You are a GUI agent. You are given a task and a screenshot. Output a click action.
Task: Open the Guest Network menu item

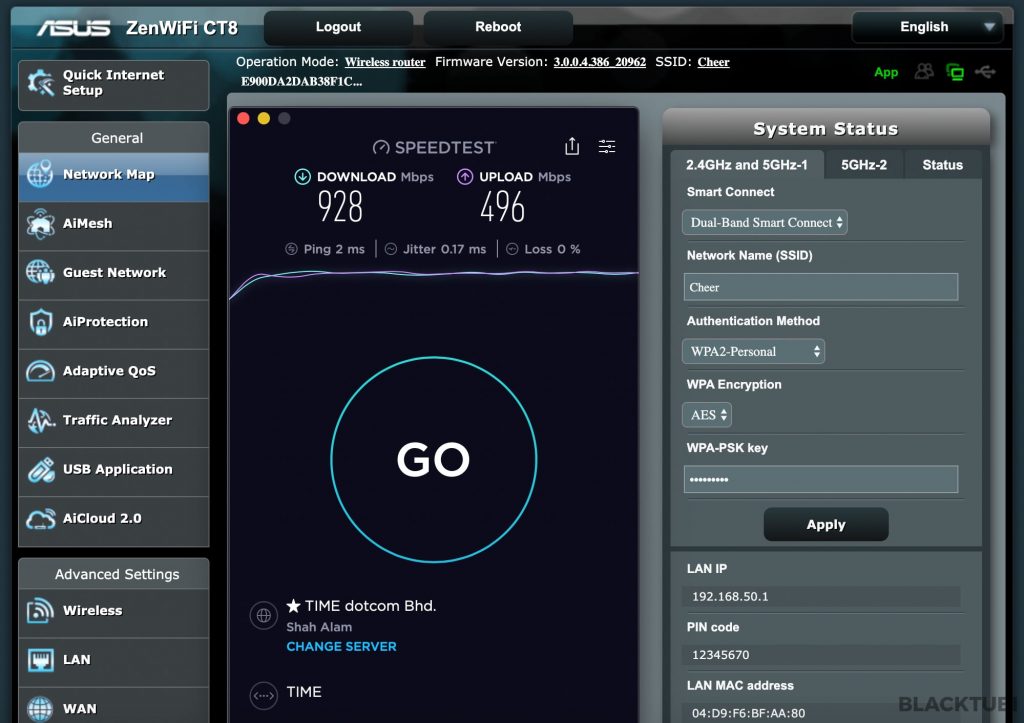tap(114, 275)
